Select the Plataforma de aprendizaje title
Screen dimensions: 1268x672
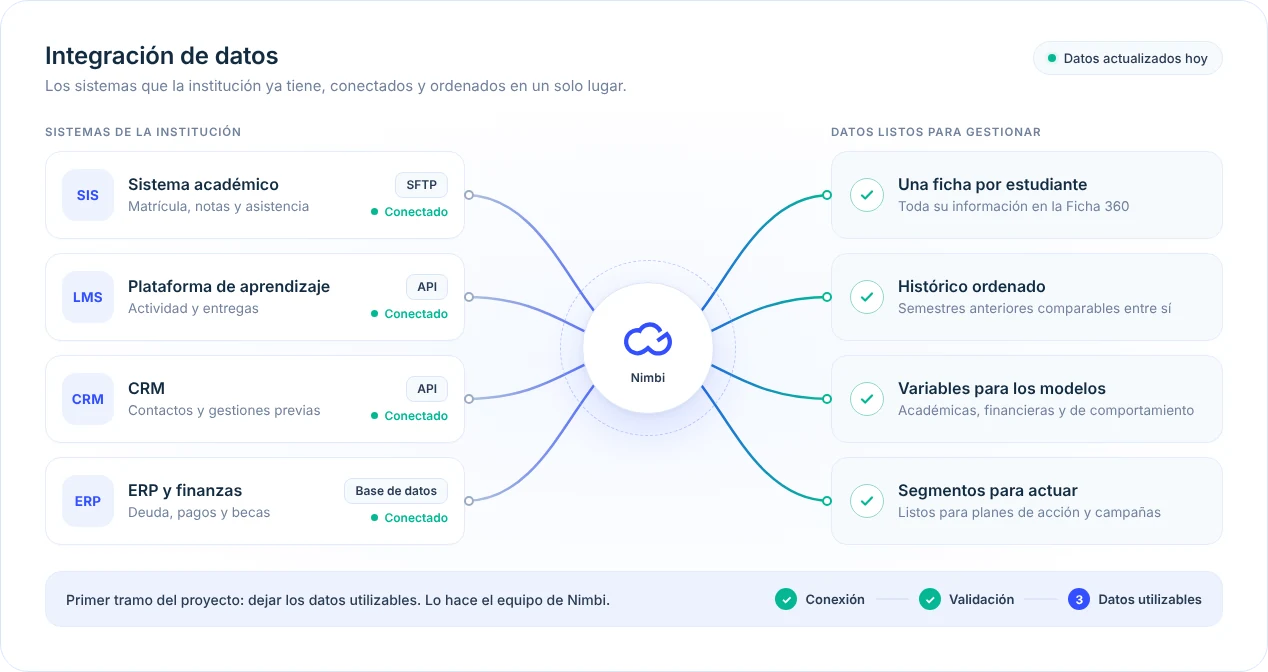229,286
